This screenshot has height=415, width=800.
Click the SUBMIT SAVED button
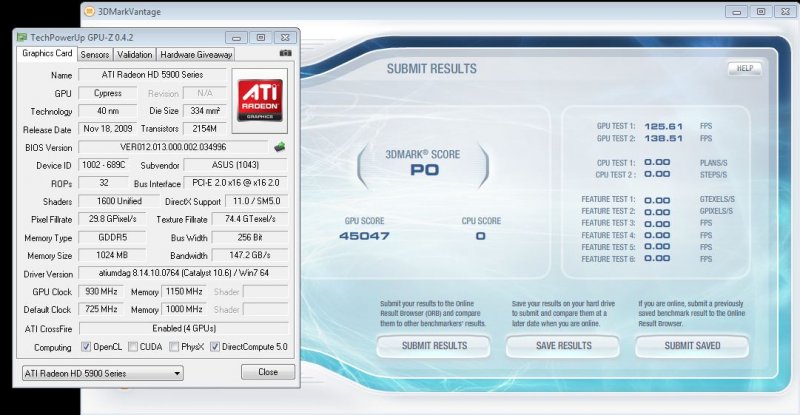[692, 346]
